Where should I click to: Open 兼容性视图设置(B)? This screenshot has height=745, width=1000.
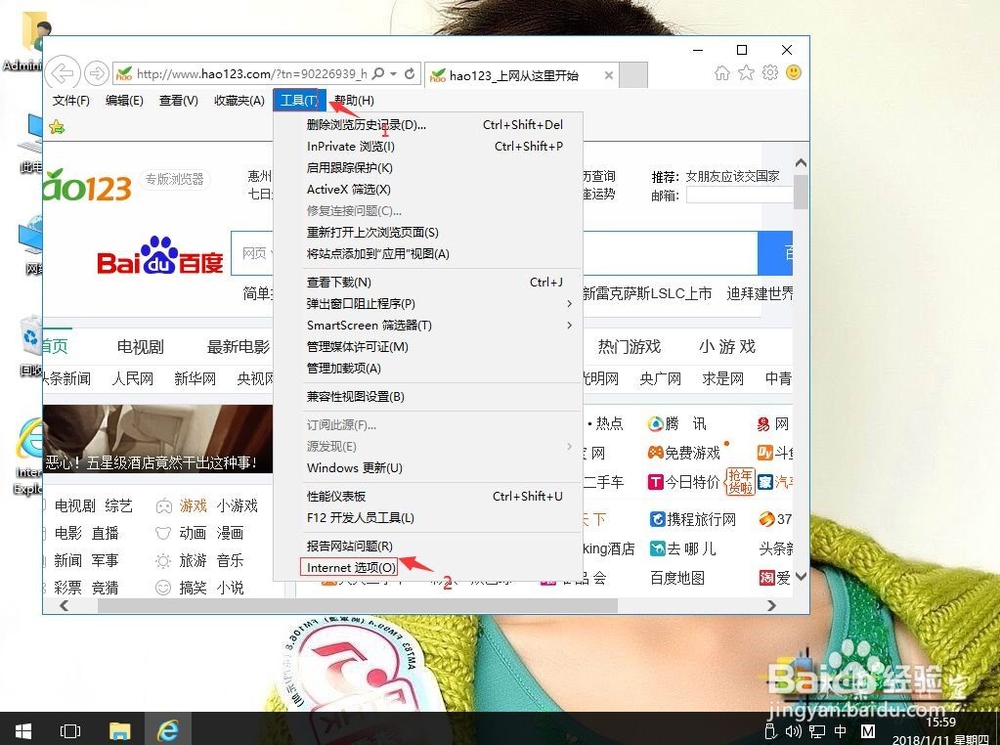coord(428,397)
